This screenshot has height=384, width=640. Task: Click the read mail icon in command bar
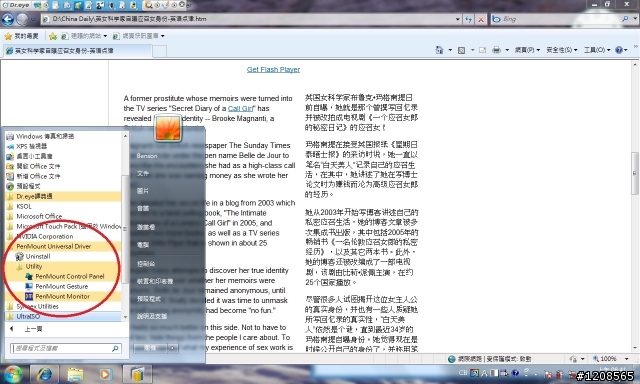482,50
